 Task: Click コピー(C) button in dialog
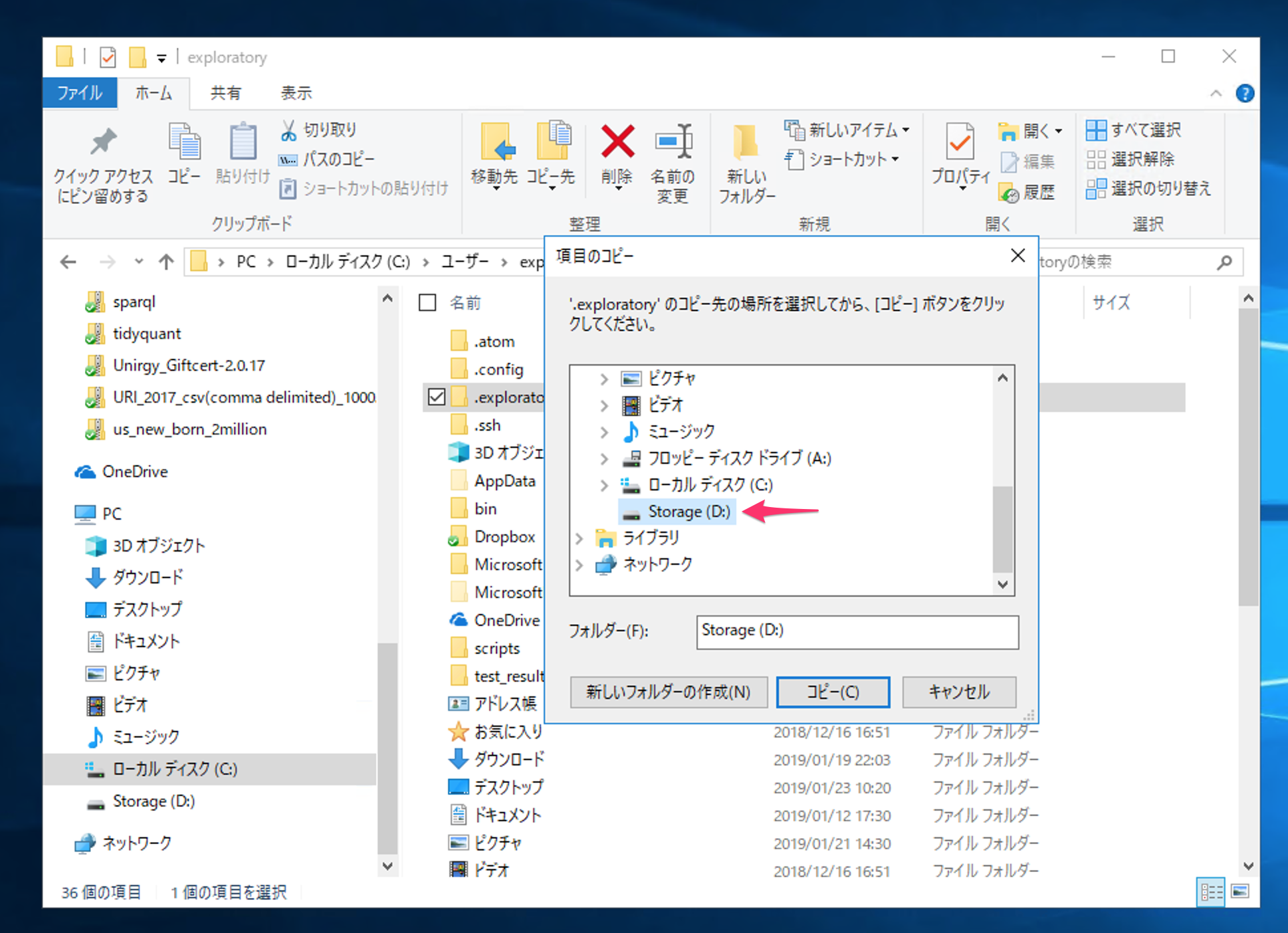click(833, 692)
